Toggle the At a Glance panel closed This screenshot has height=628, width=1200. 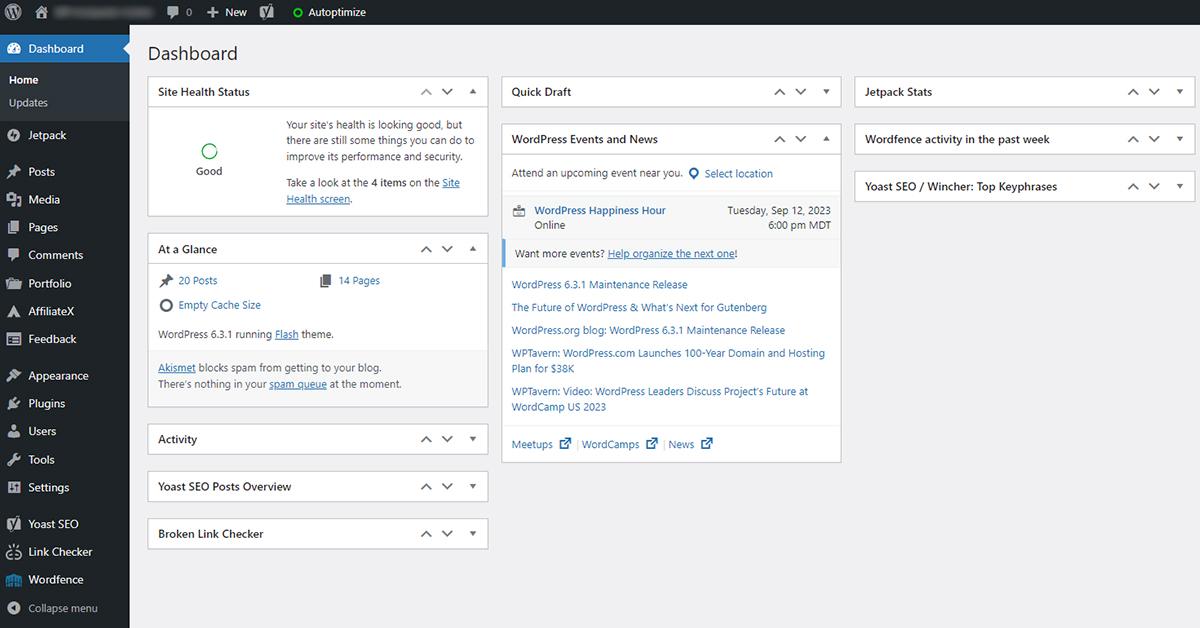pyautogui.click(x=473, y=249)
